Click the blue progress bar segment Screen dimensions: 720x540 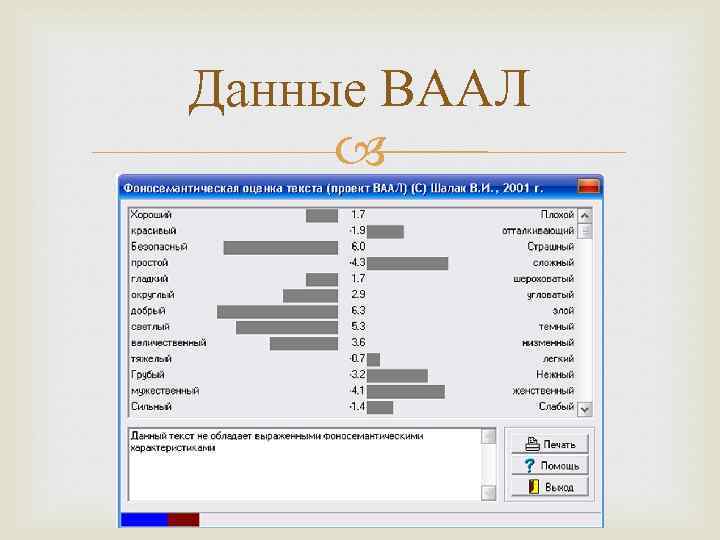(144, 520)
